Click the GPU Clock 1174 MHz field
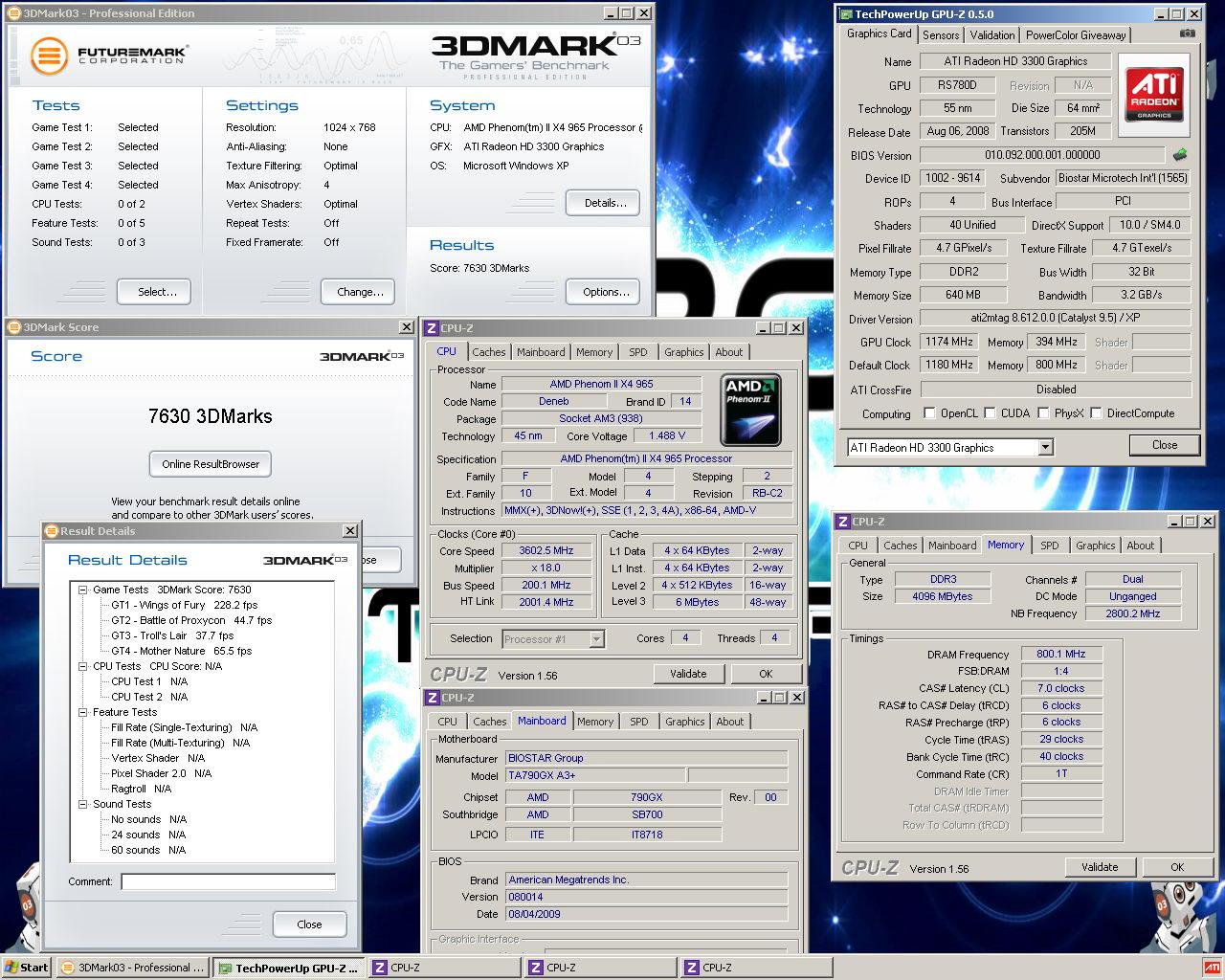 (x=949, y=342)
